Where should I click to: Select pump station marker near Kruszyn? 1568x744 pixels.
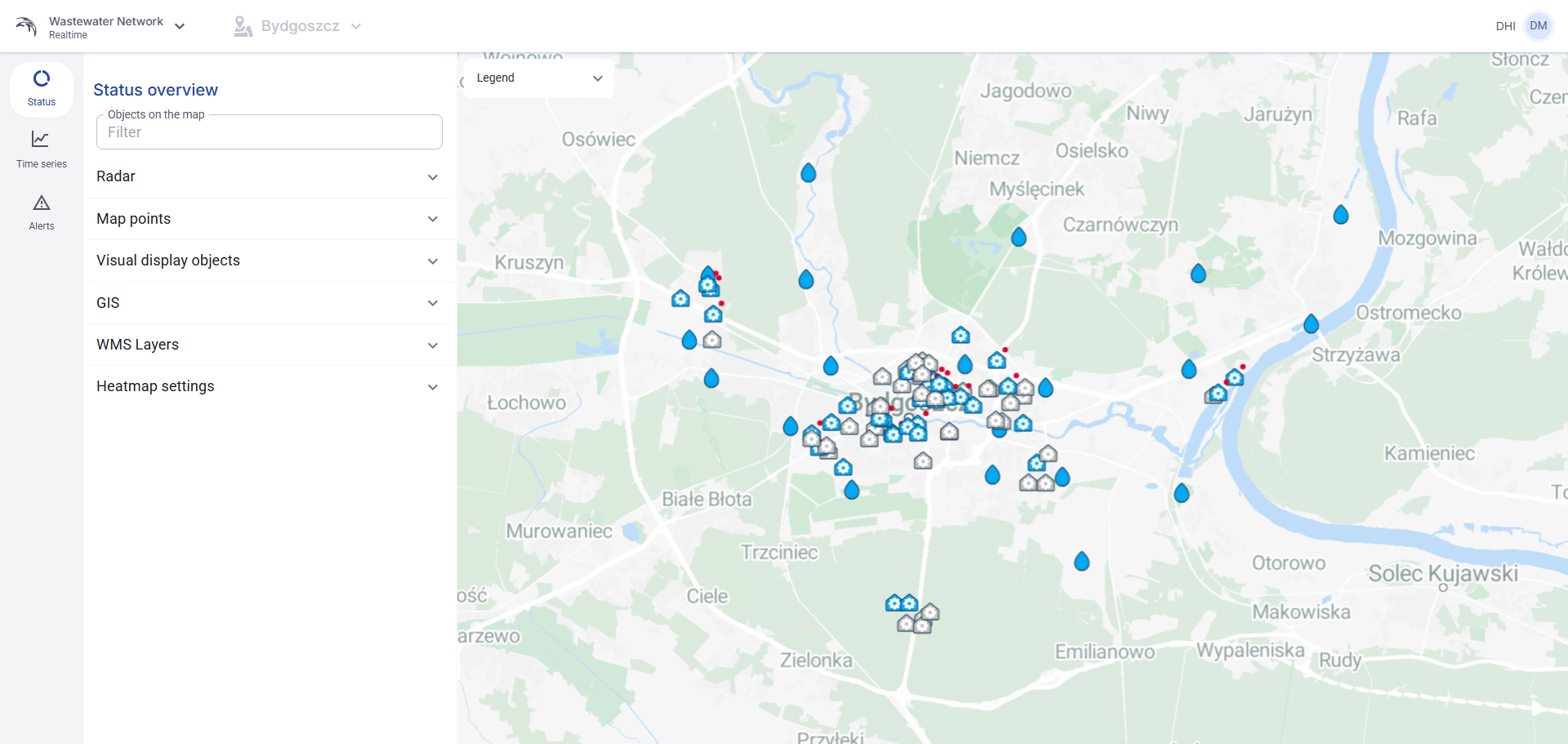pyautogui.click(x=680, y=298)
